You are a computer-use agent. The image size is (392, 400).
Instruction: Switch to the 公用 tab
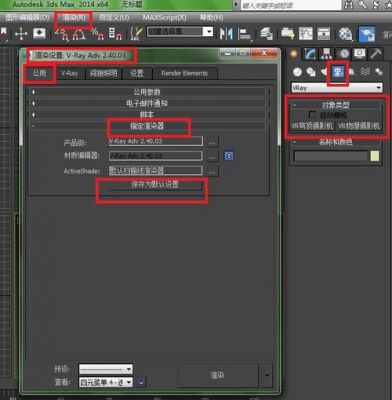click(39, 73)
